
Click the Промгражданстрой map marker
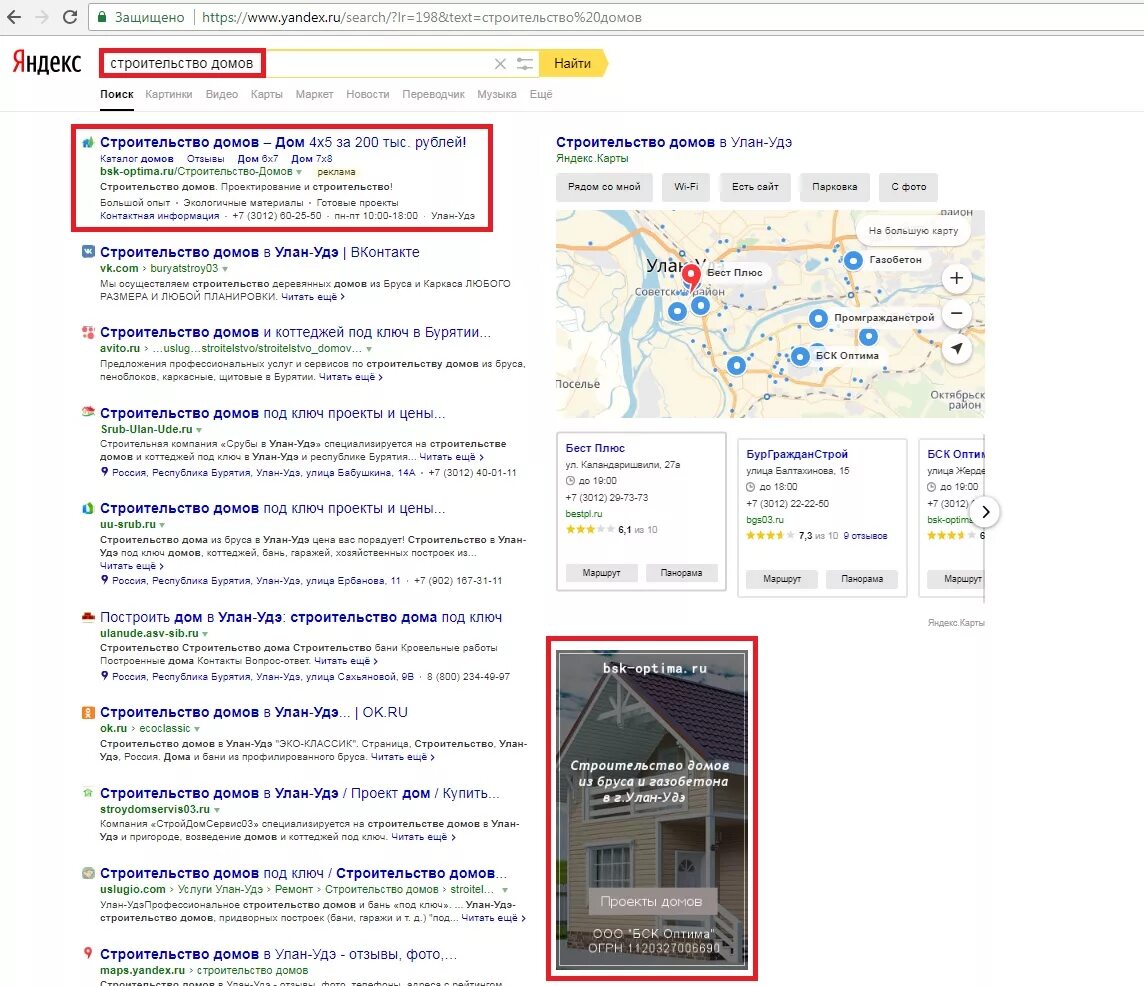click(x=819, y=318)
